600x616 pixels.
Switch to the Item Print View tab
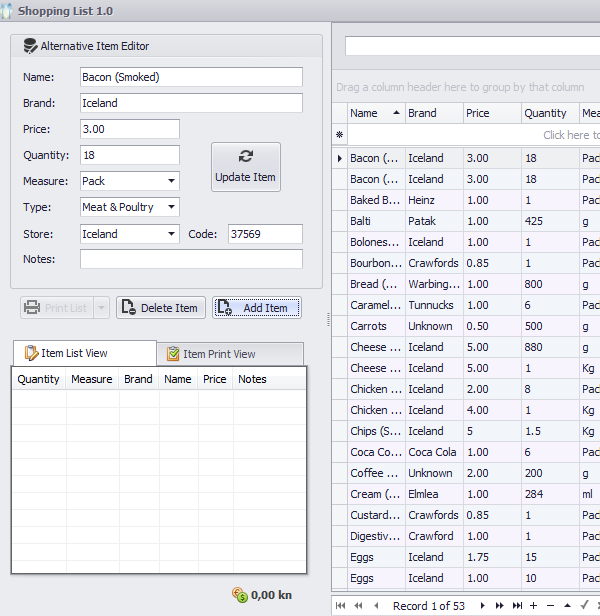click(230, 354)
